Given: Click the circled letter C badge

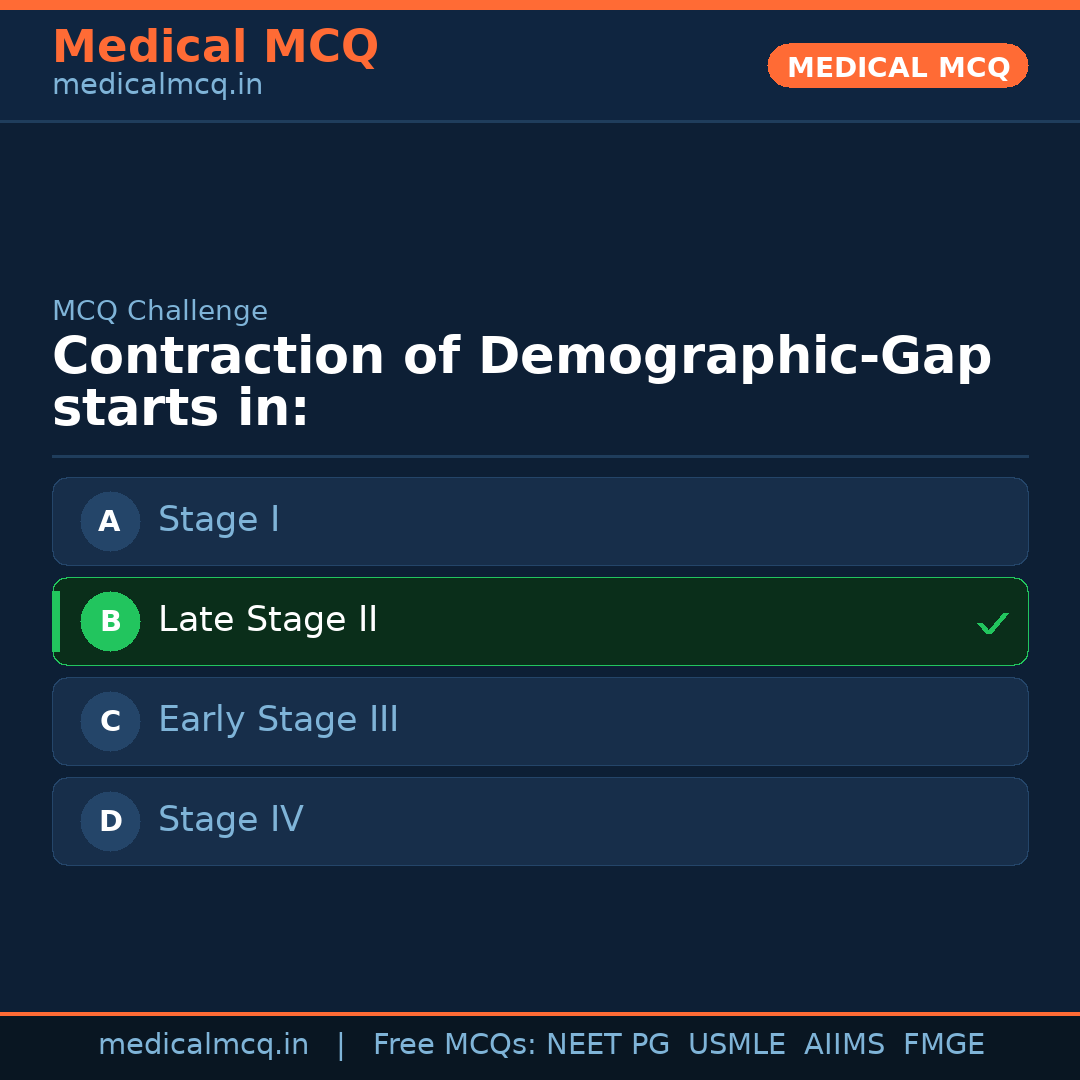Looking at the screenshot, I should coord(110,721).
